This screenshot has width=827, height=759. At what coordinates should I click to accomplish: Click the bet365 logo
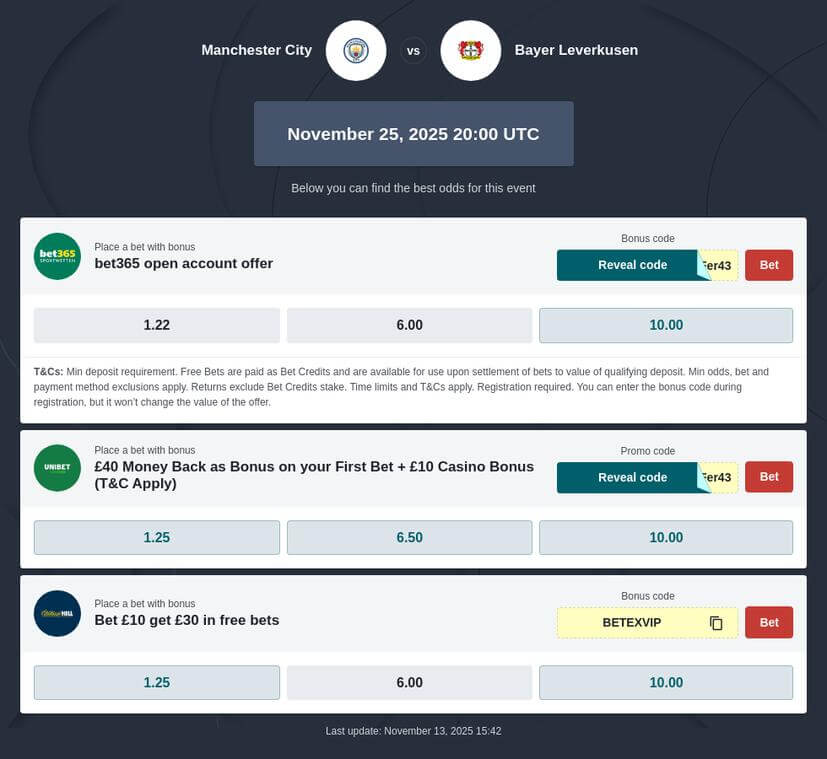[x=57, y=256]
